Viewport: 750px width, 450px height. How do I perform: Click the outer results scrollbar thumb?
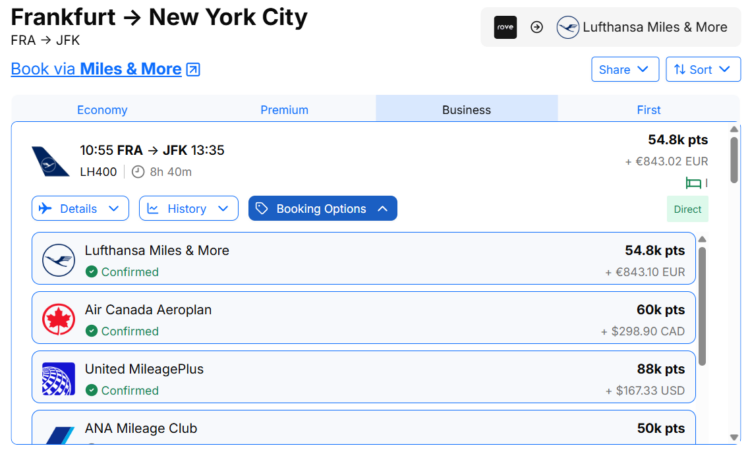coord(734,160)
